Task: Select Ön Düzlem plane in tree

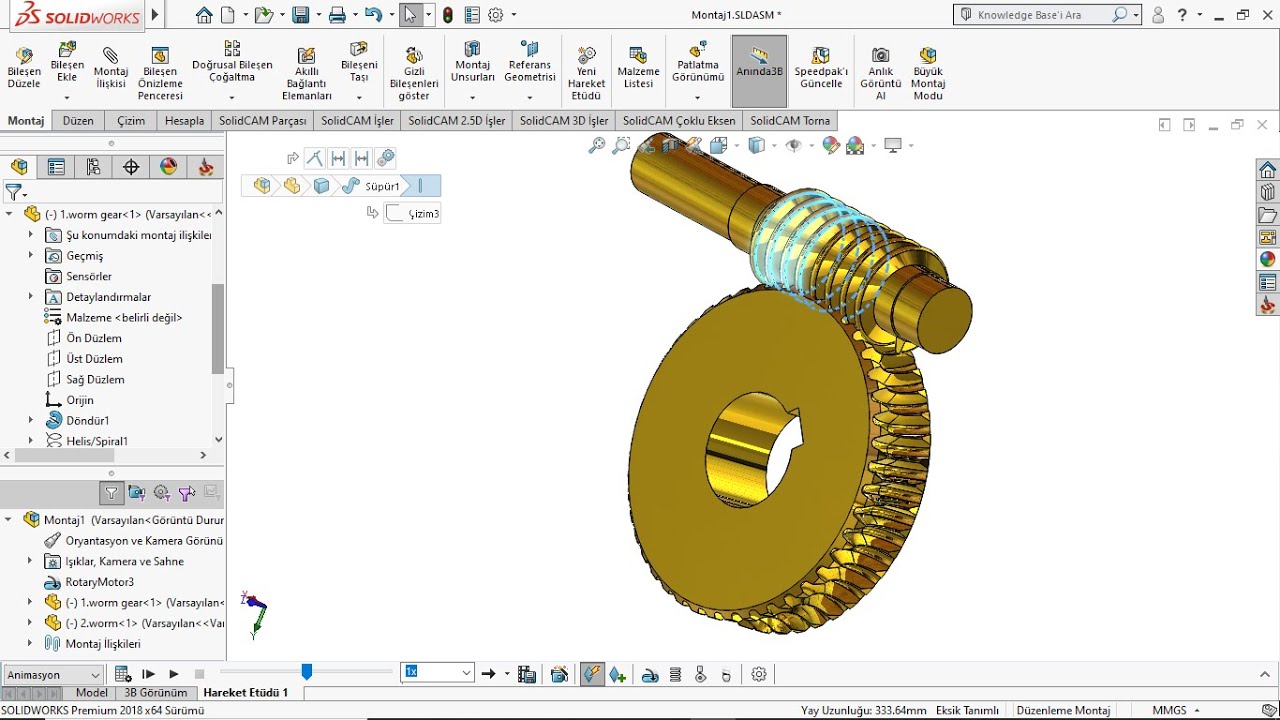Action: [x=94, y=338]
